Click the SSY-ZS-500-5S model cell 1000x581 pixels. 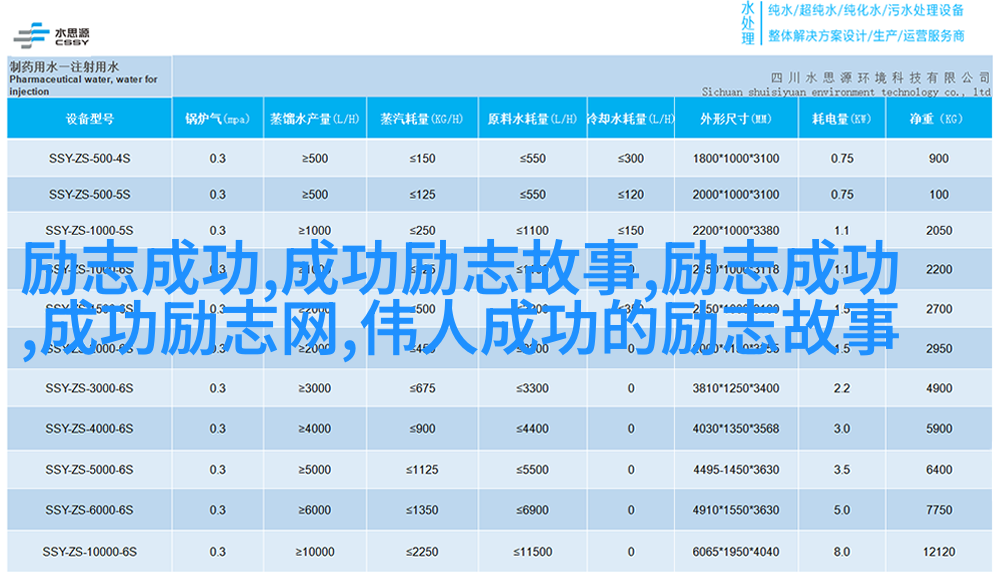[x=89, y=195]
